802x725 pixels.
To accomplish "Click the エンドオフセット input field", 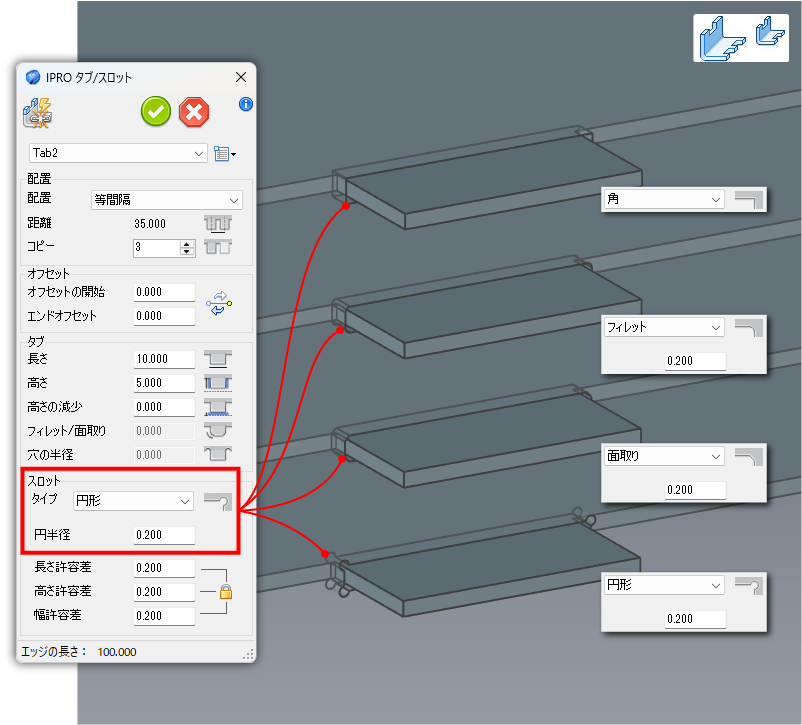I will (x=164, y=316).
